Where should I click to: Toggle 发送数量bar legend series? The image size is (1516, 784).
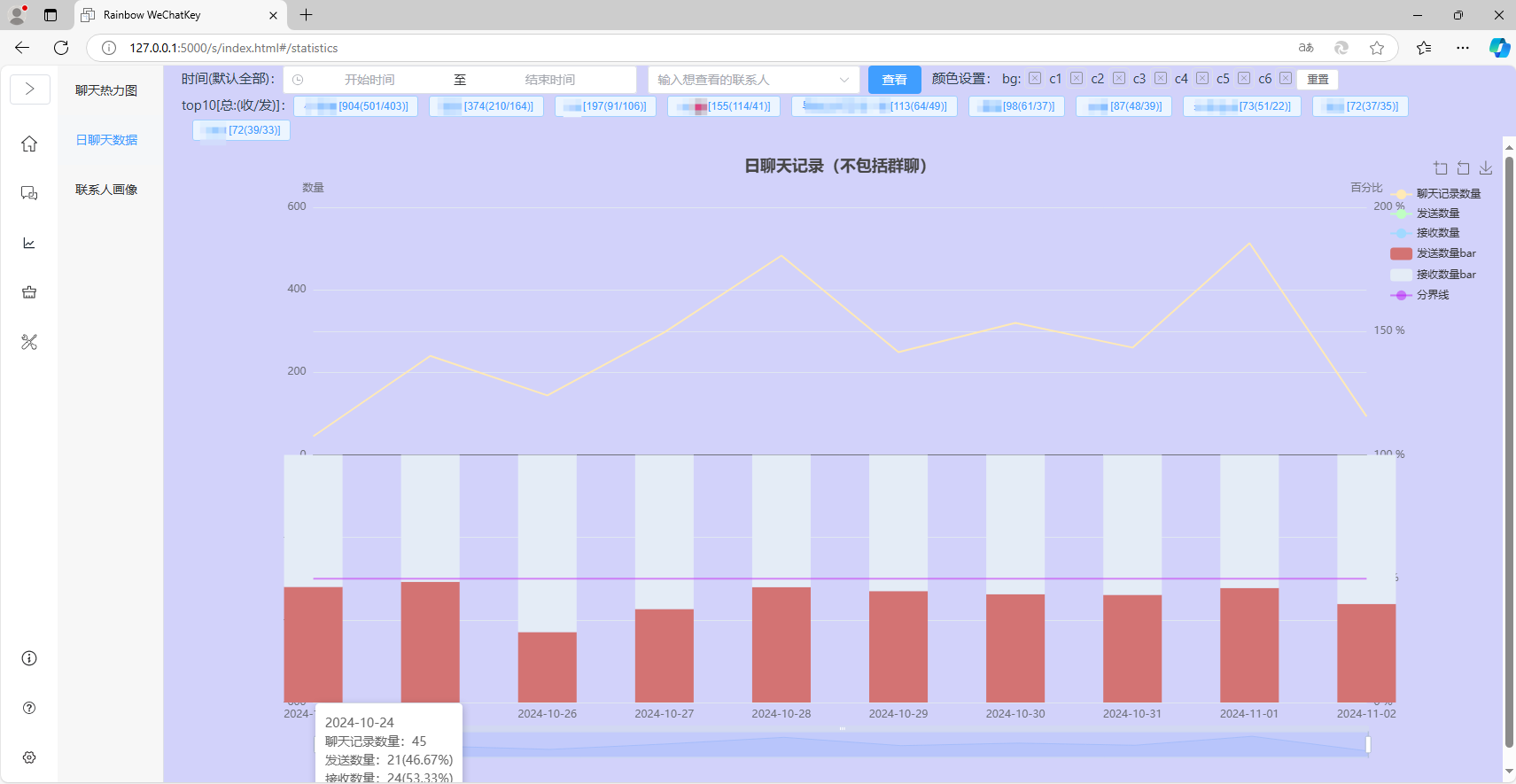click(1434, 253)
